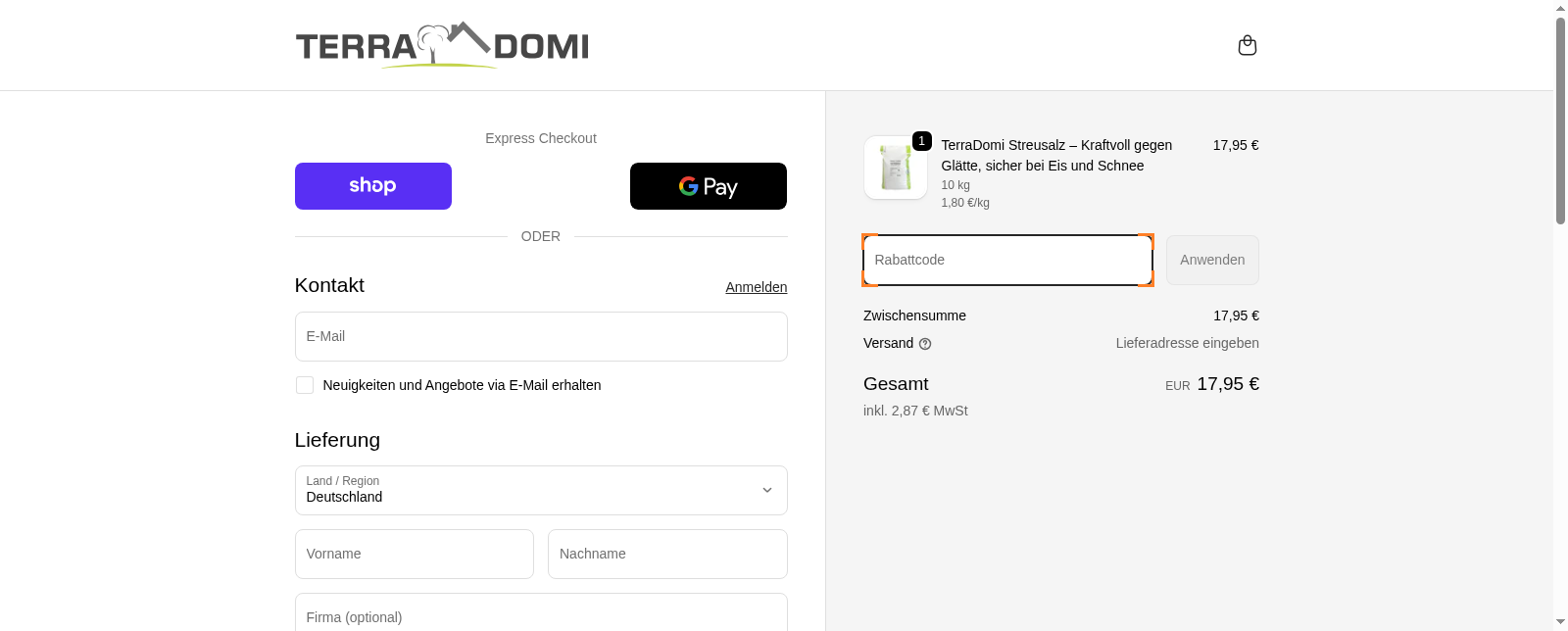Focus the Rabattcode input field
Viewport: 1568px width, 631px height.
(1007, 261)
